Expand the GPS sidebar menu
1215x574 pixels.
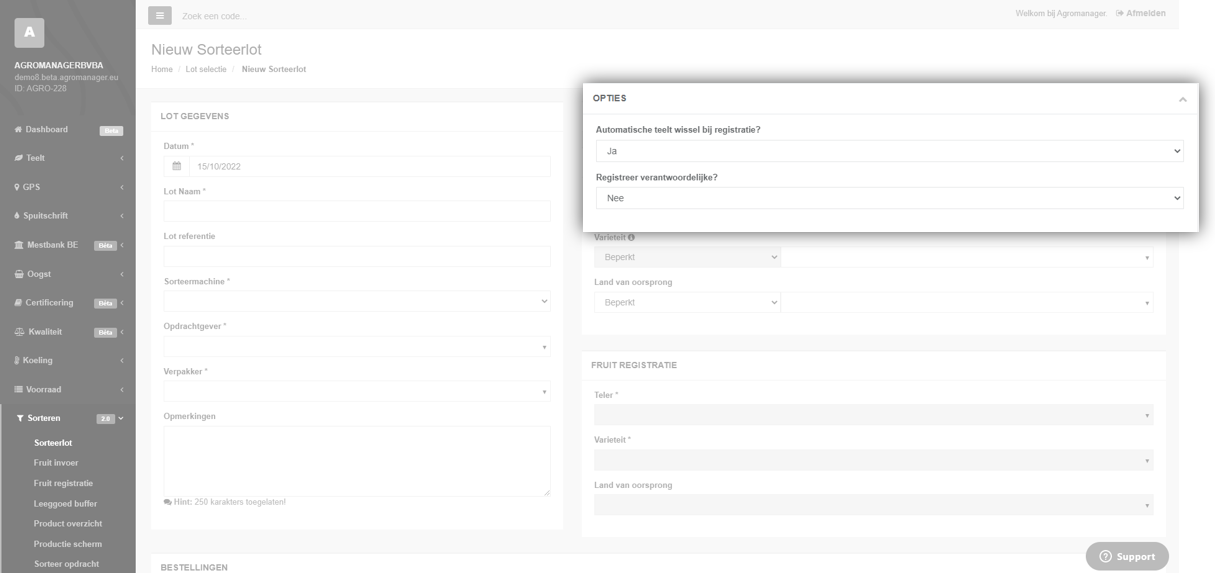(x=67, y=187)
